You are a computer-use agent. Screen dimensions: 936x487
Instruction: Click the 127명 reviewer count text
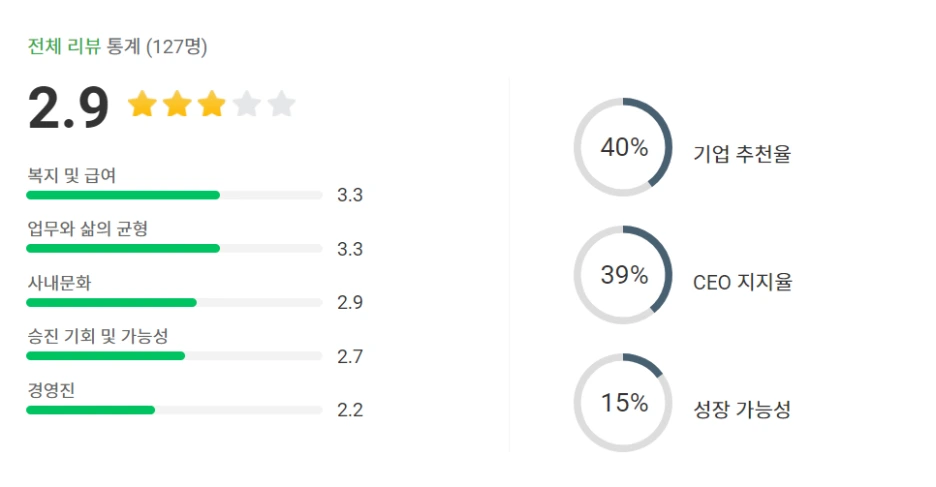click(177, 47)
